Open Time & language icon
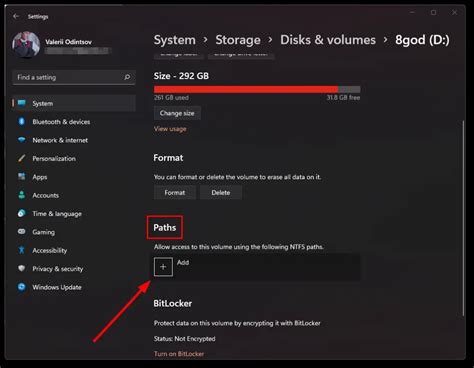474x368 pixels. (22, 213)
